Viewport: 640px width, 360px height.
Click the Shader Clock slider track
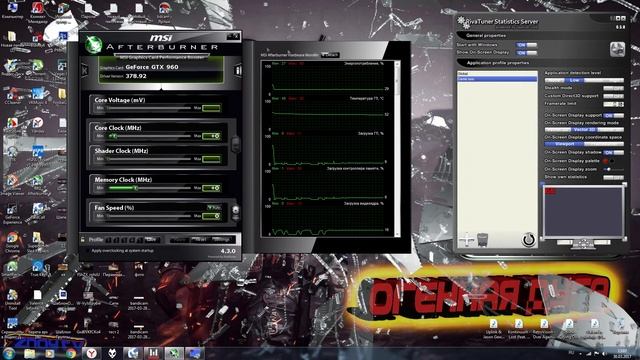149,159
